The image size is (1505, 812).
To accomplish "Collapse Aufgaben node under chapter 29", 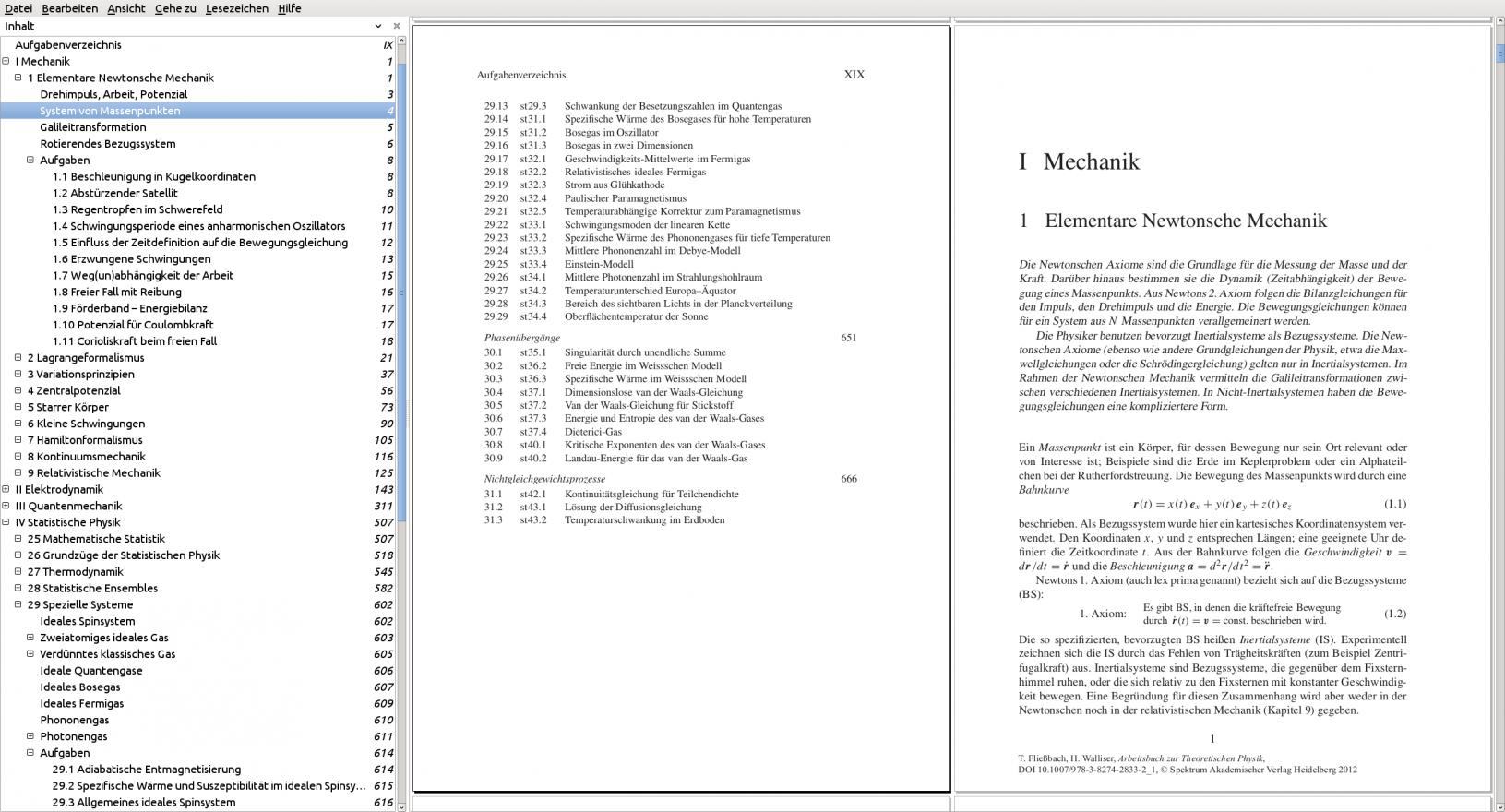I will 30,753.
